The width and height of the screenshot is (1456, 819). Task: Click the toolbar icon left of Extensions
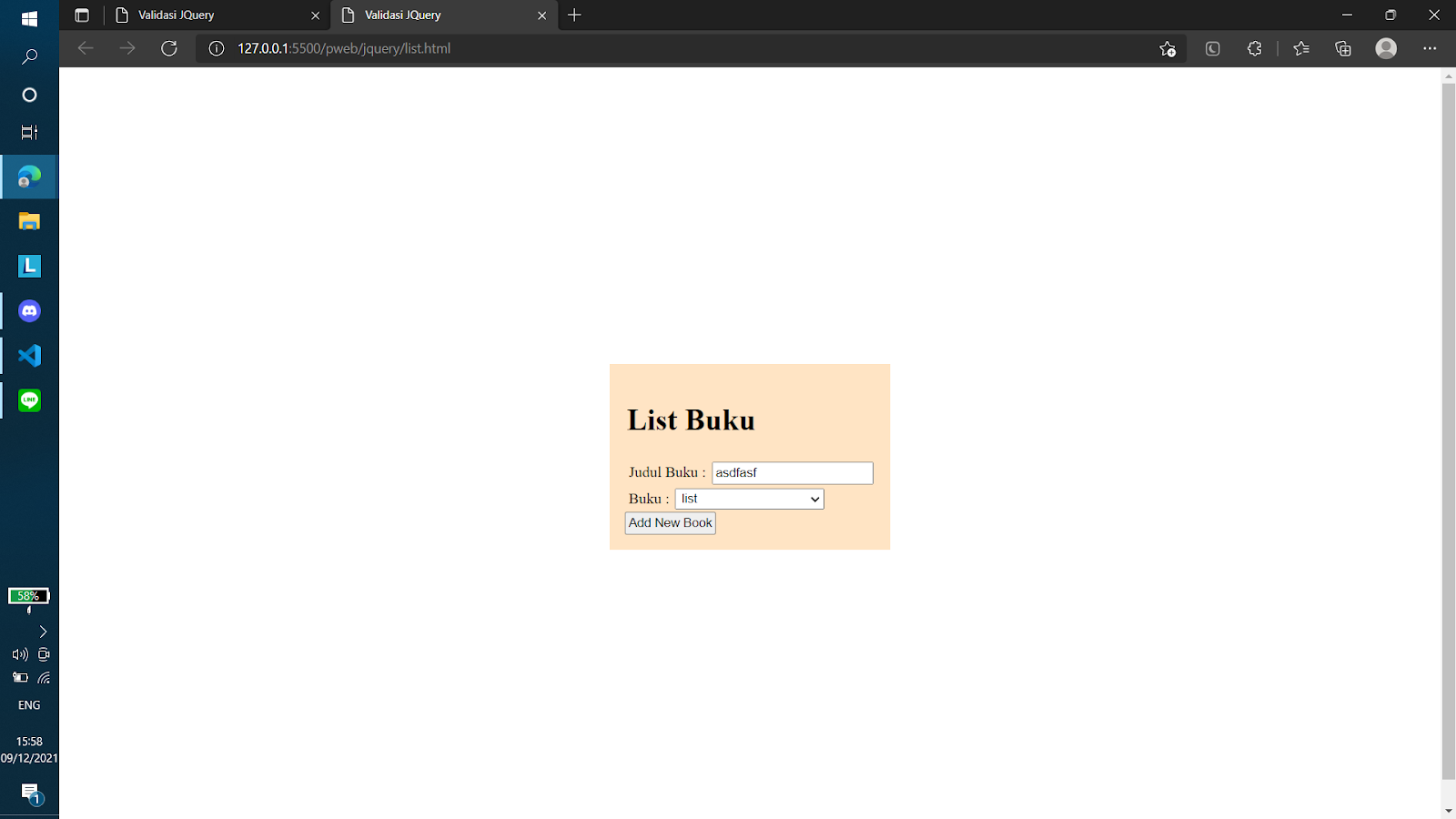pyautogui.click(x=1212, y=49)
